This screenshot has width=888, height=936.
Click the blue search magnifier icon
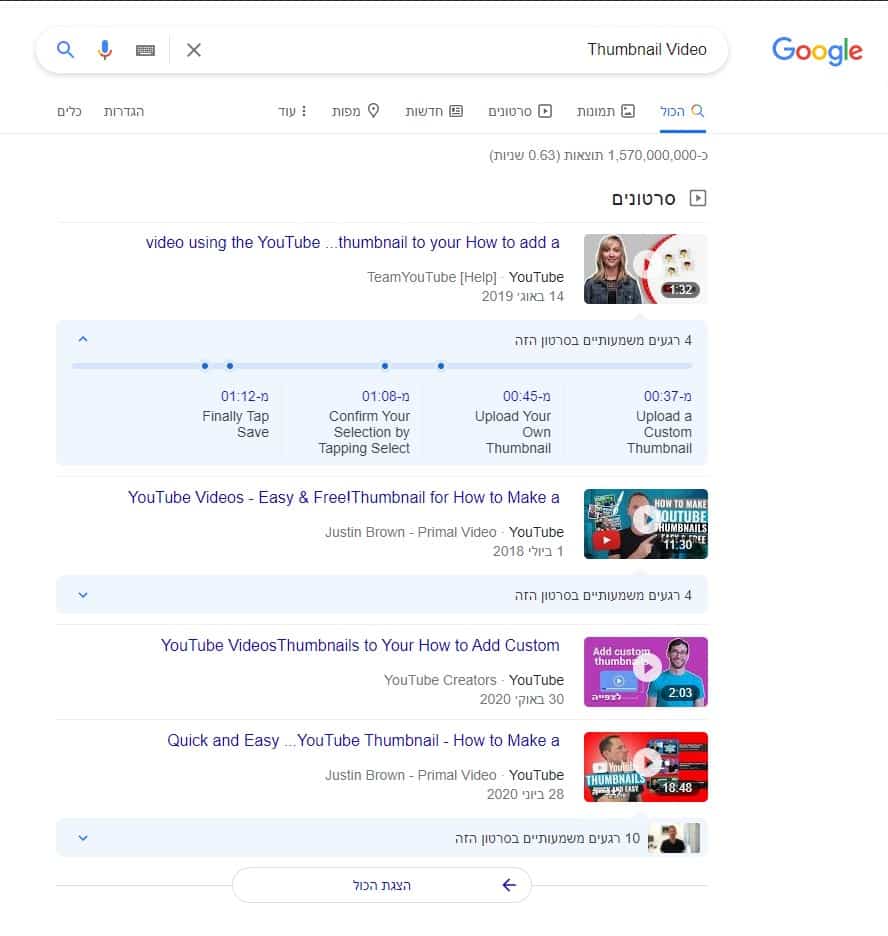[x=65, y=50]
